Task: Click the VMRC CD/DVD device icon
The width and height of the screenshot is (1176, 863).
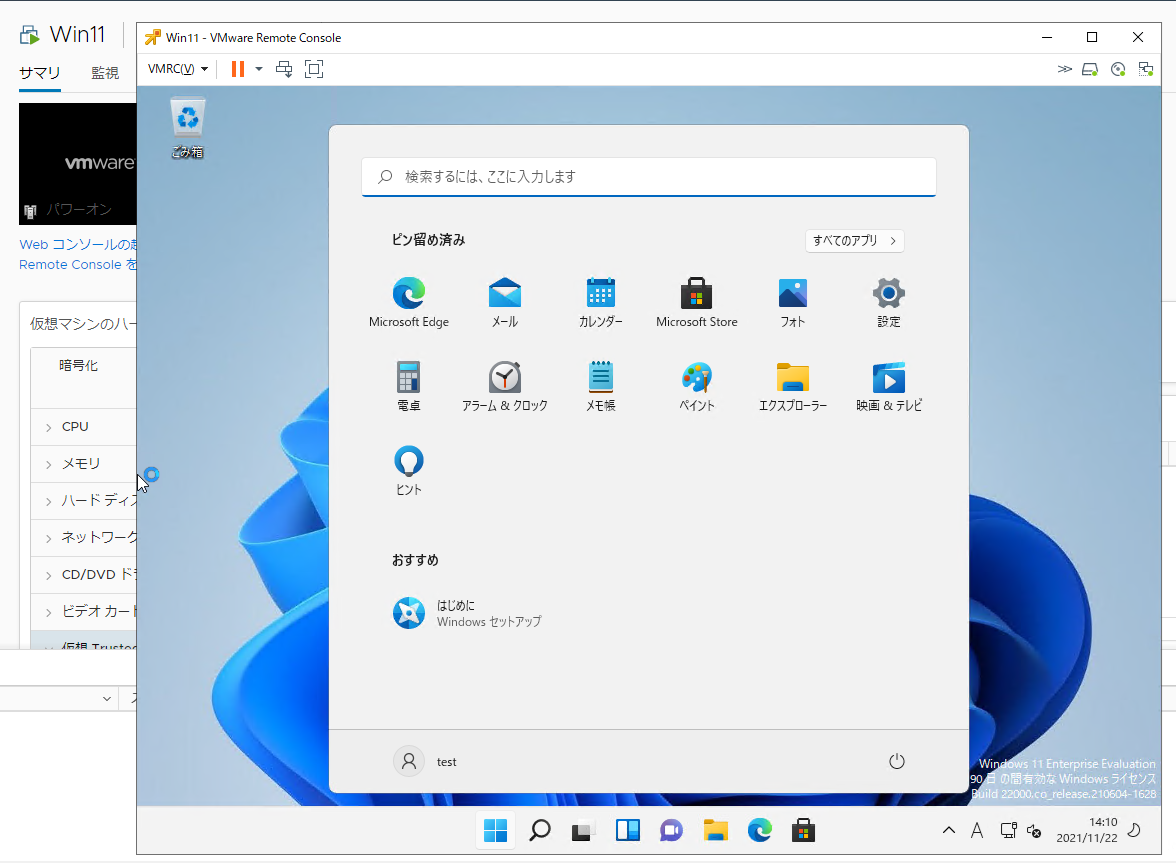Action: coord(1118,69)
